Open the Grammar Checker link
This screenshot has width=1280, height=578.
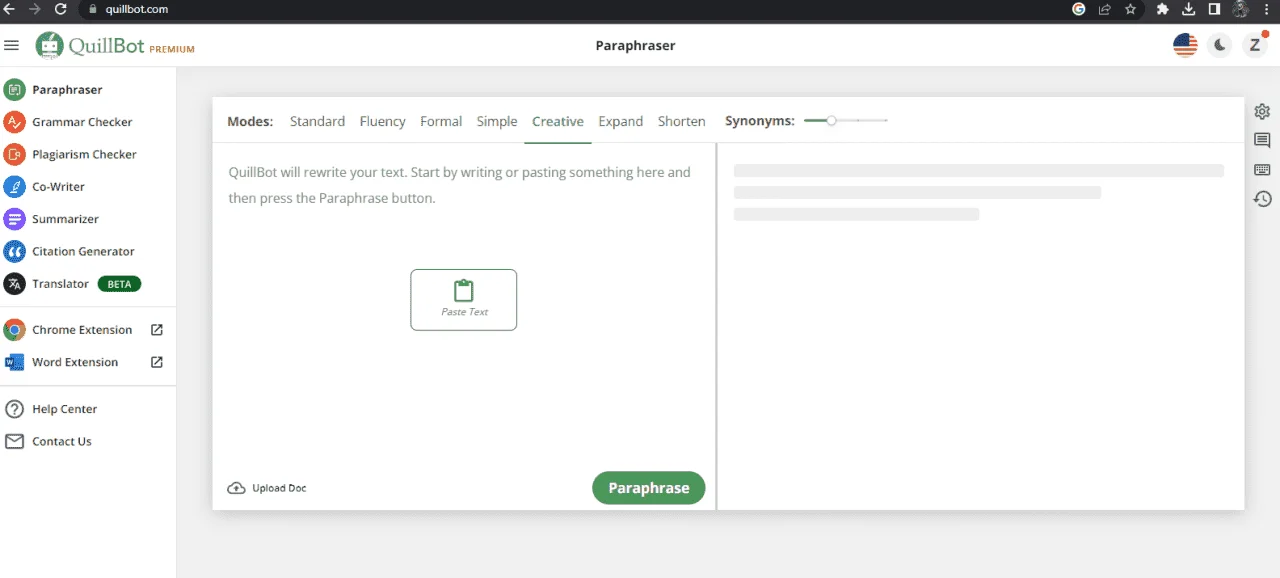(x=82, y=122)
